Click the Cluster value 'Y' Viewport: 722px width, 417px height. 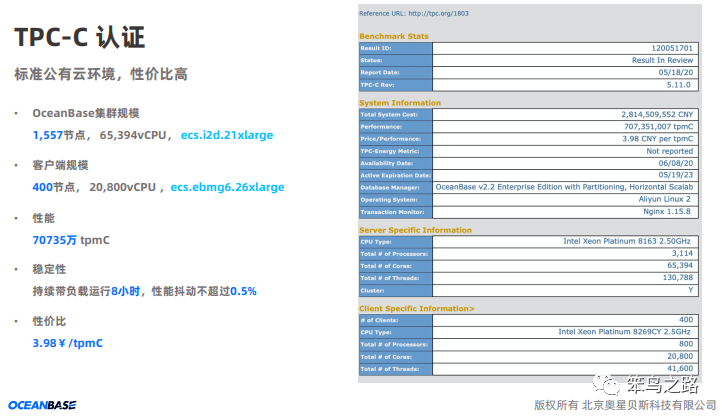coord(690,290)
